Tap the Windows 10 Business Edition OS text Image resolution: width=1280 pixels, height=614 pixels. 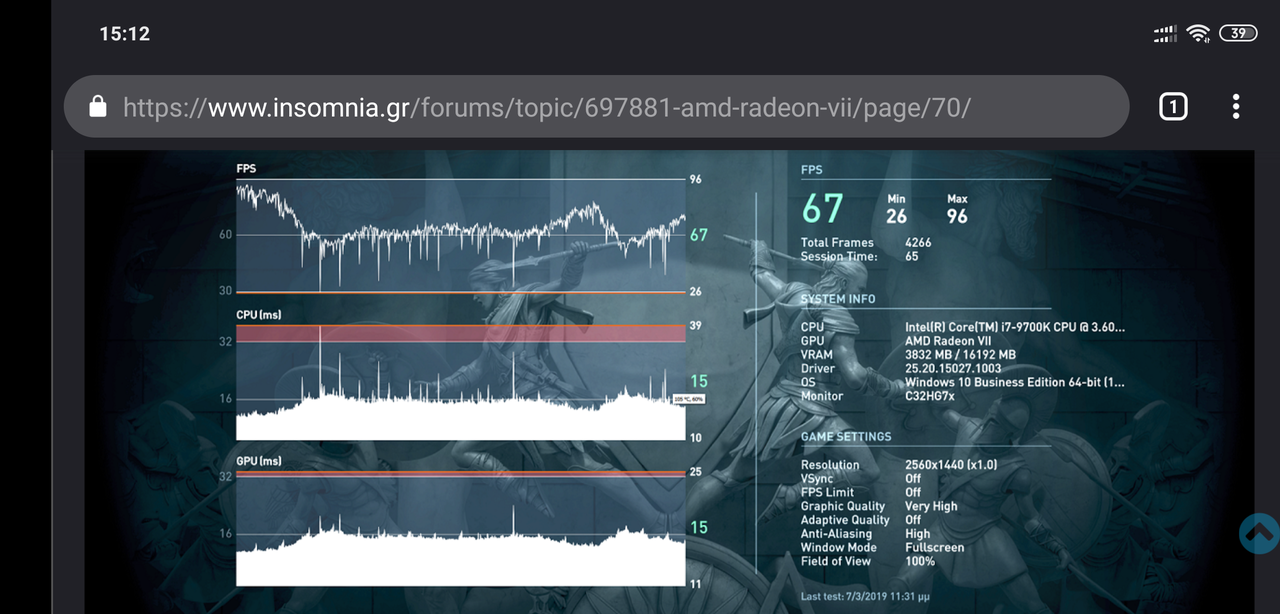pyautogui.click(x=1014, y=382)
